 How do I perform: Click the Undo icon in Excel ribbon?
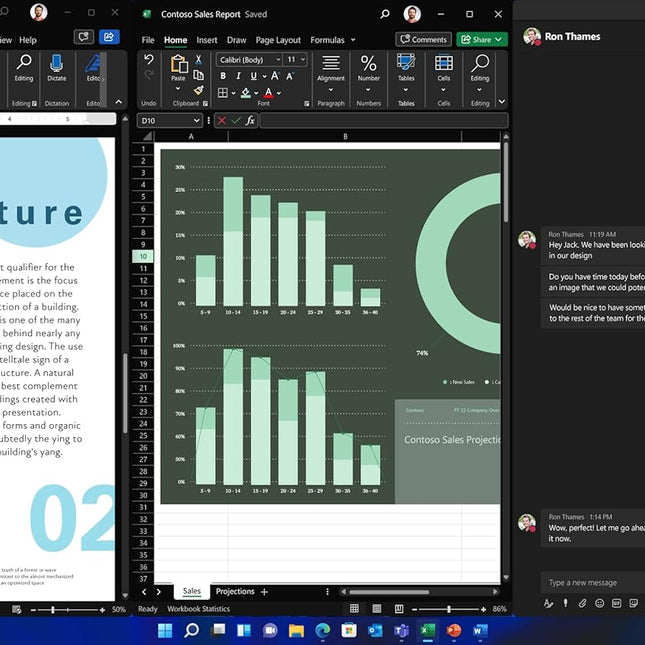[x=148, y=60]
